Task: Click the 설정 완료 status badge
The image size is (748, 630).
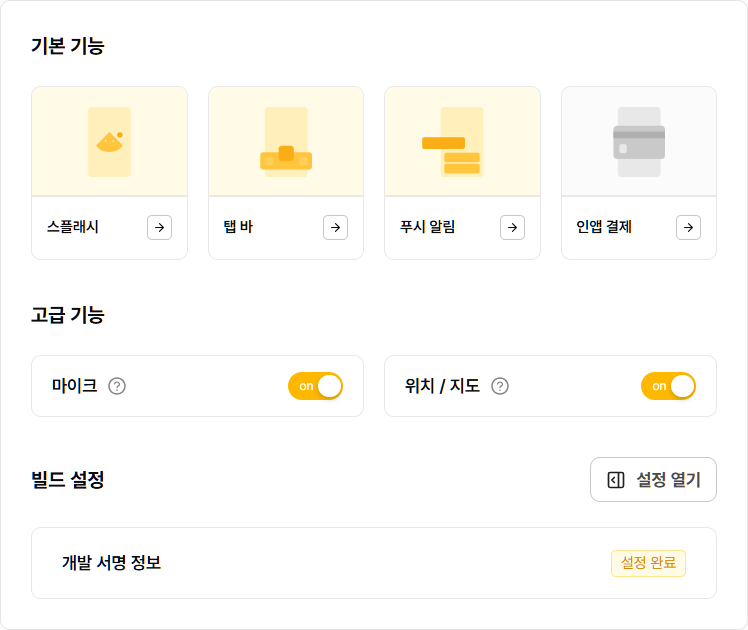Action: click(x=648, y=563)
